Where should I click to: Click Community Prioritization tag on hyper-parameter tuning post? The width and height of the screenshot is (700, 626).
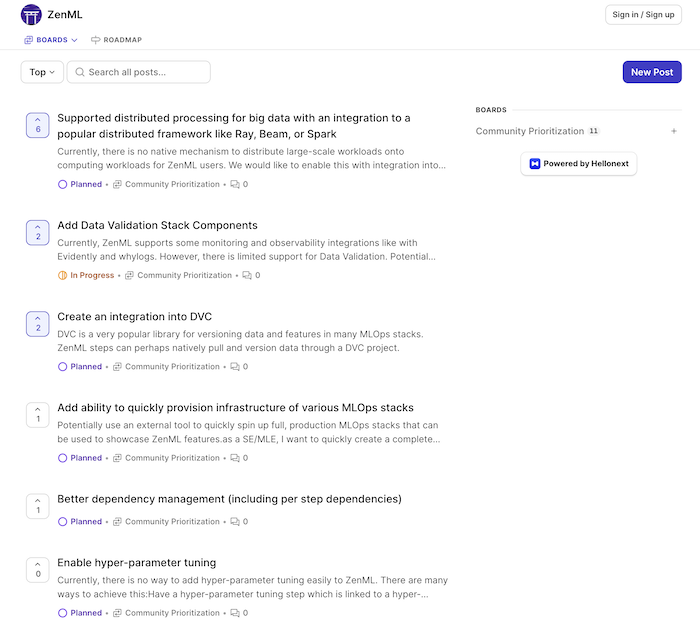(167, 613)
